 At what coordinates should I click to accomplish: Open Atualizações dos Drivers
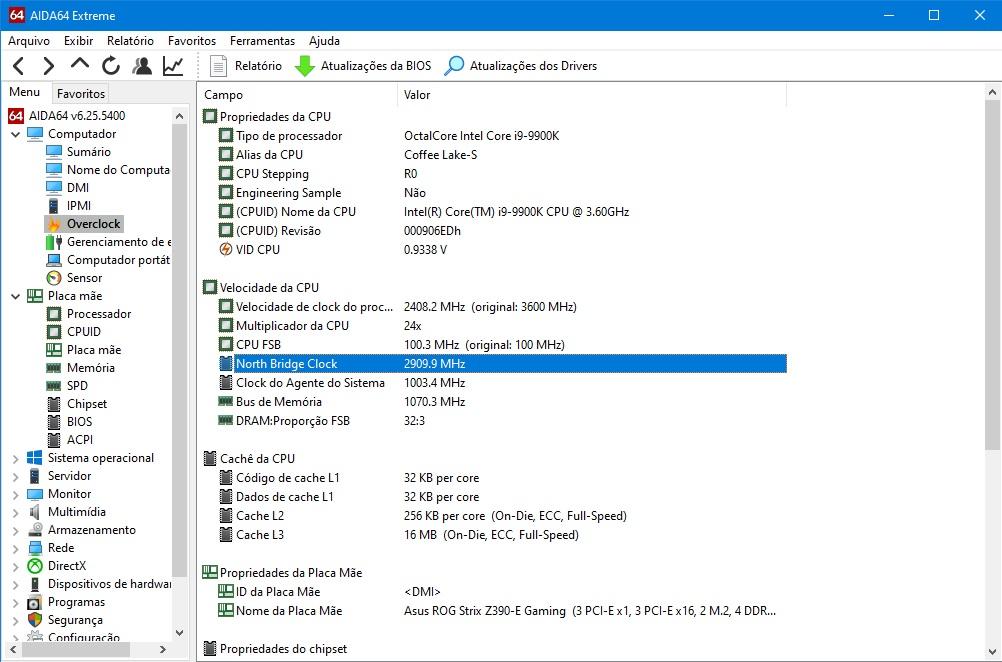[520, 66]
